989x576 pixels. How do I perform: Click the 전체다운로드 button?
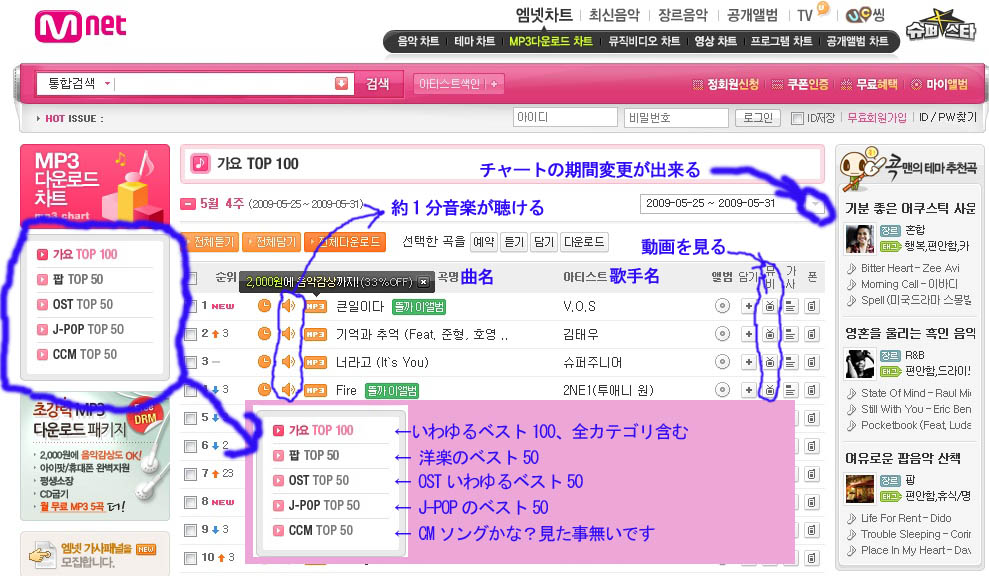tap(345, 242)
